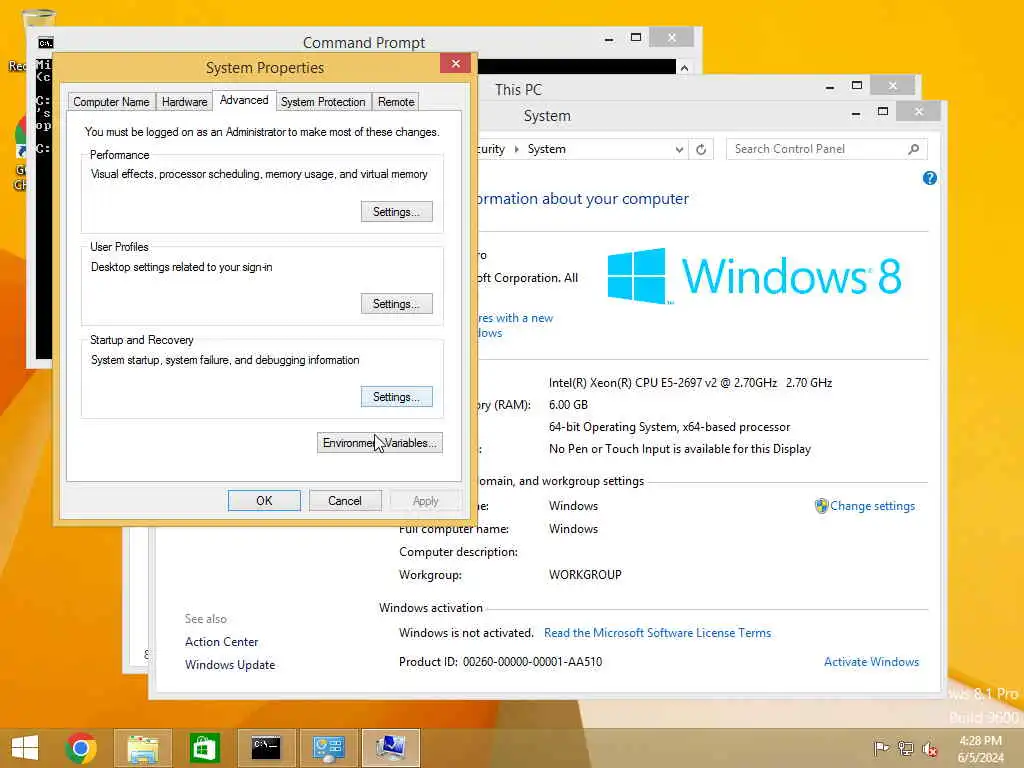Refresh the System address bar
1024x768 pixels.
click(701, 150)
